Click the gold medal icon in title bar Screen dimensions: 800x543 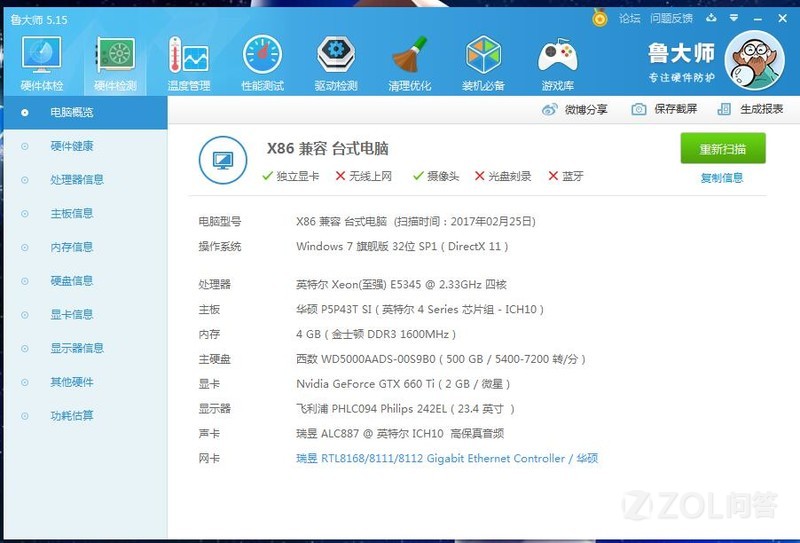600,18
